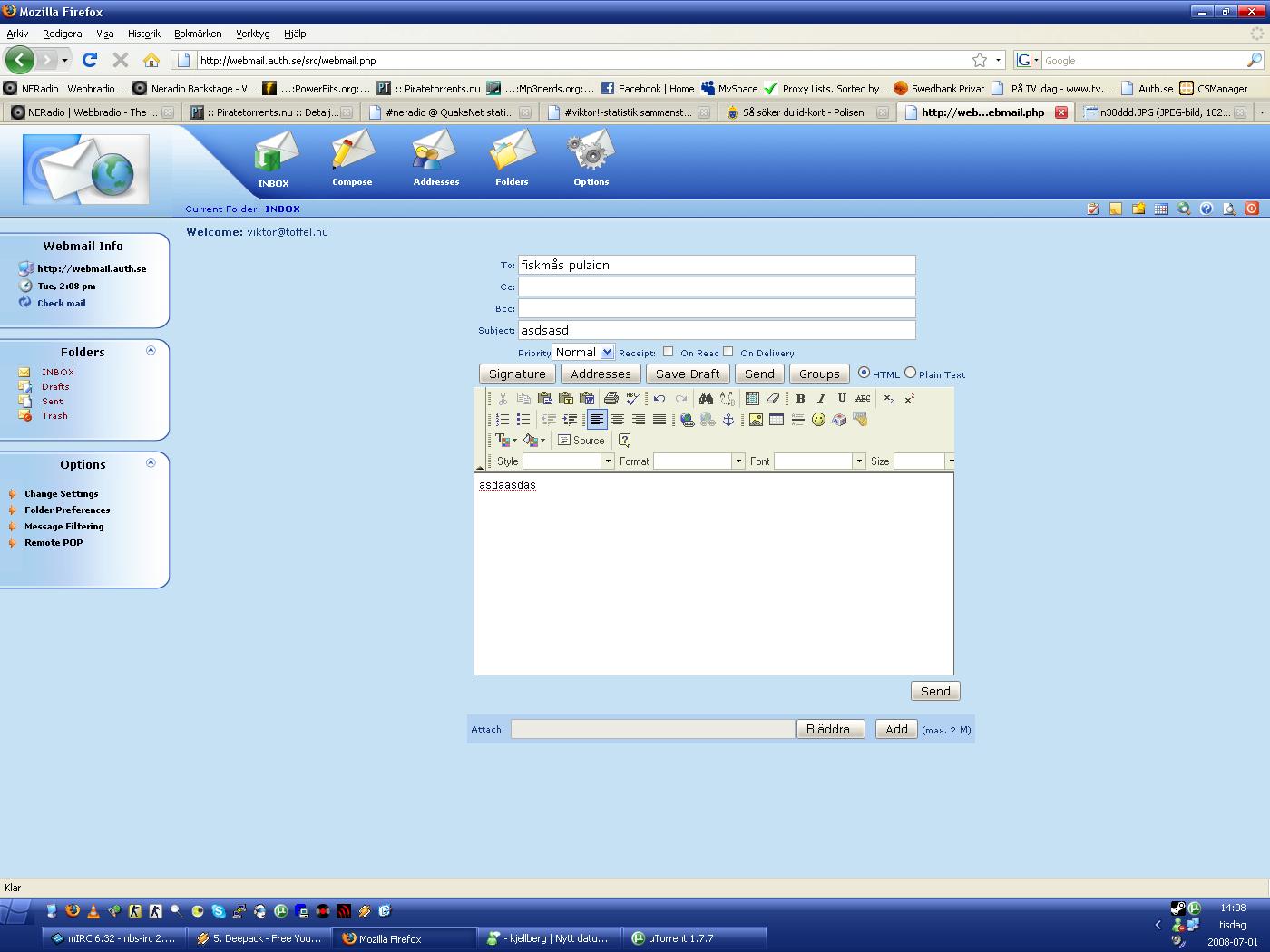Select the Plain Text radio button

coord(910,373)
